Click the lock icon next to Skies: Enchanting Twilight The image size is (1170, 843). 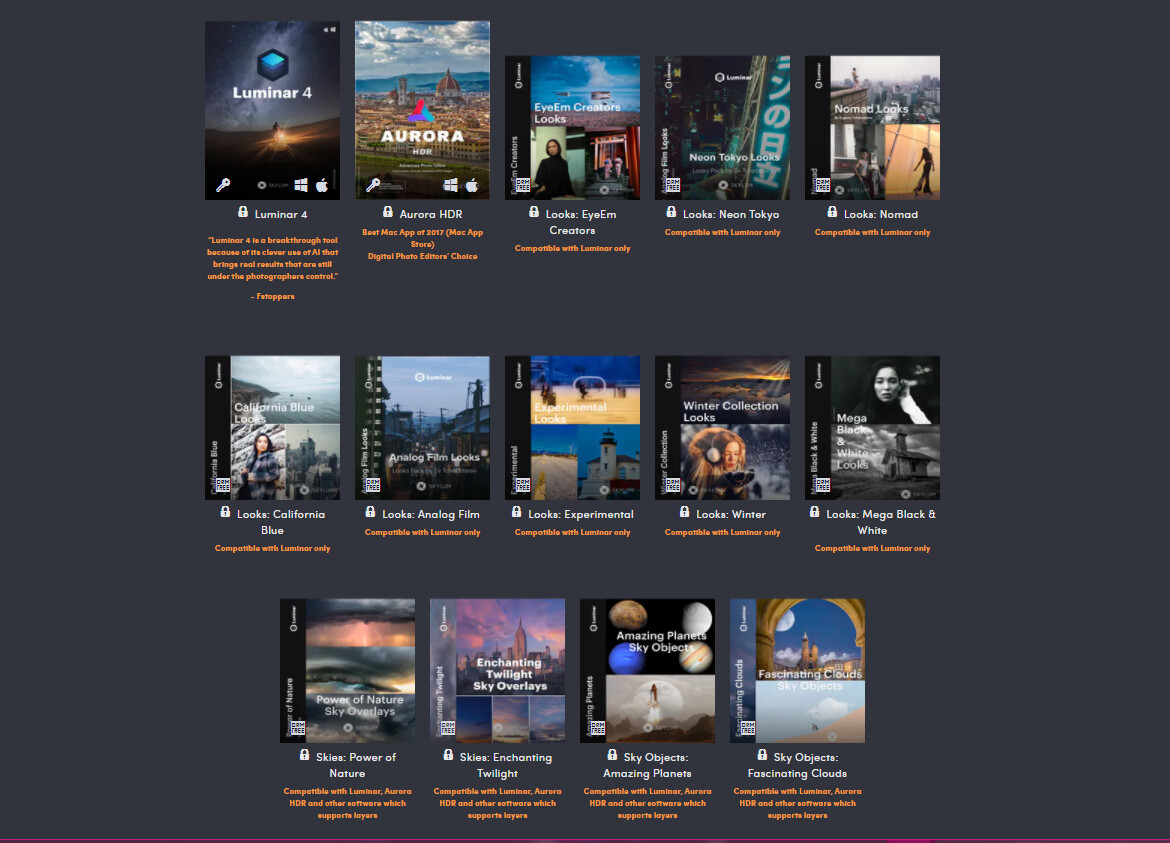click(448, 755)
